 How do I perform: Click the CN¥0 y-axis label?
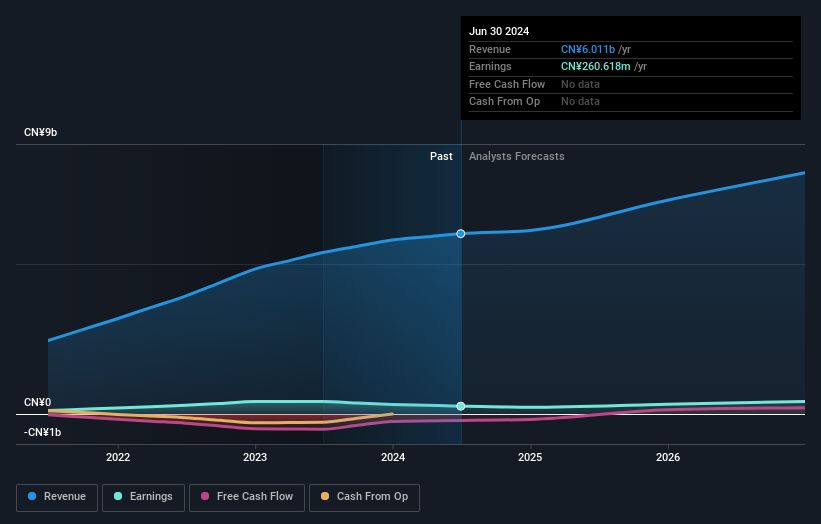pyautogui.click(x=38, y=403)
